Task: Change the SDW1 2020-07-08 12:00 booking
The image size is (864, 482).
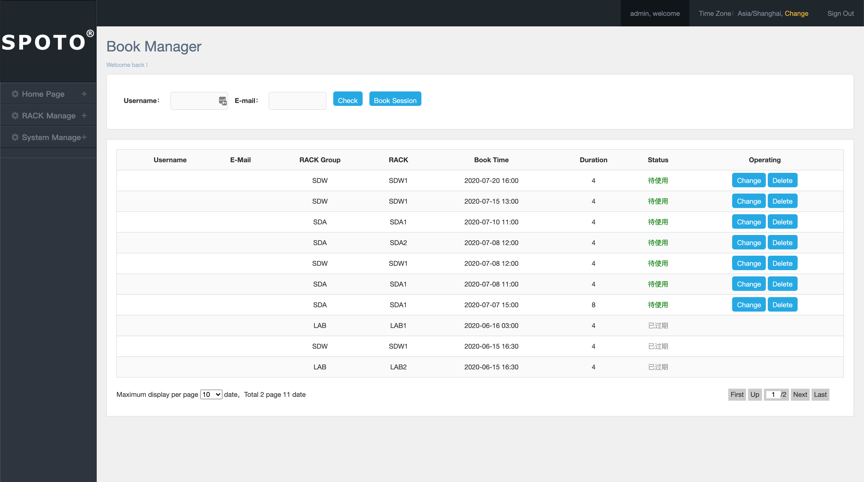Action: [748, 263]
